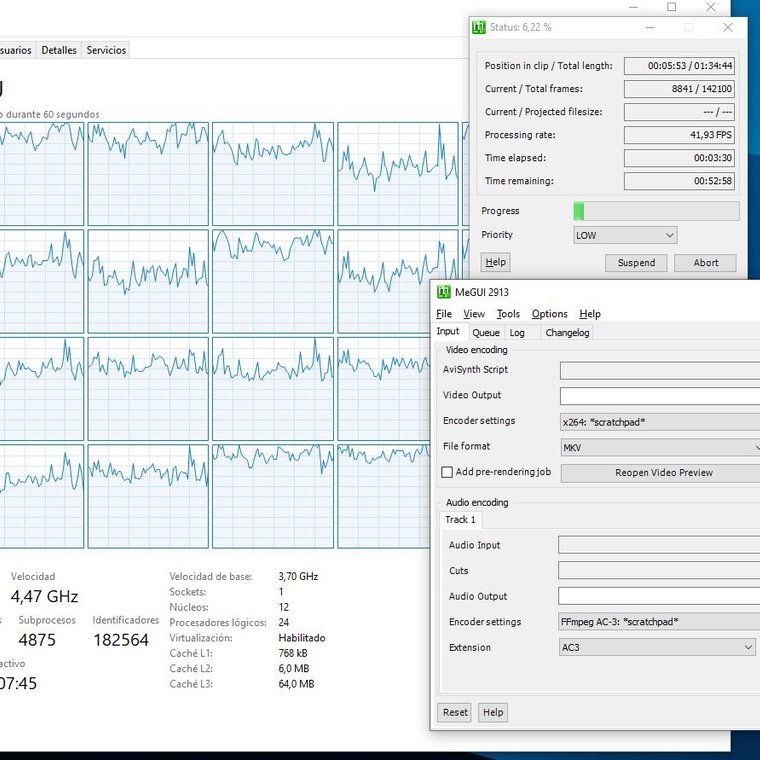Open the Priority LOW dropdown
Screen dimensions: 760x760
tap(625, 236)
